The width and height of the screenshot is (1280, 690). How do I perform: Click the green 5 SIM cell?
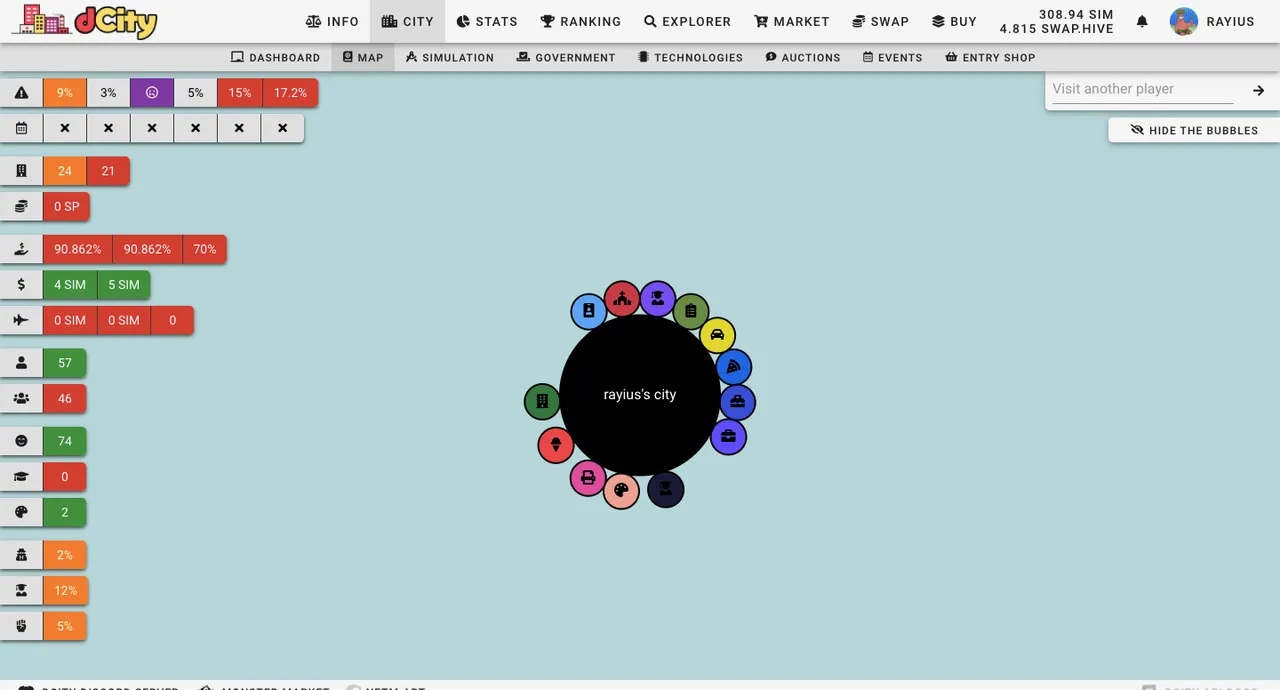click(x=124, y=285)
